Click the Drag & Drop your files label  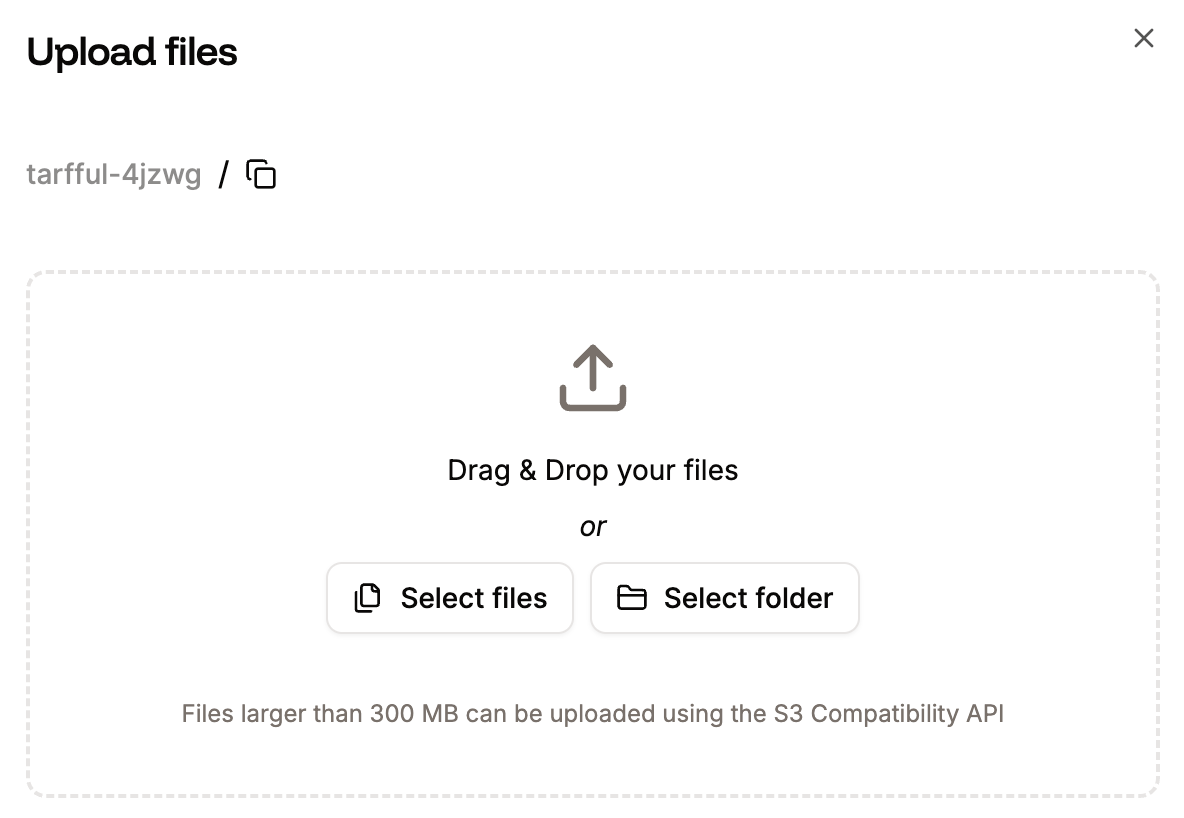pos(592,470)
